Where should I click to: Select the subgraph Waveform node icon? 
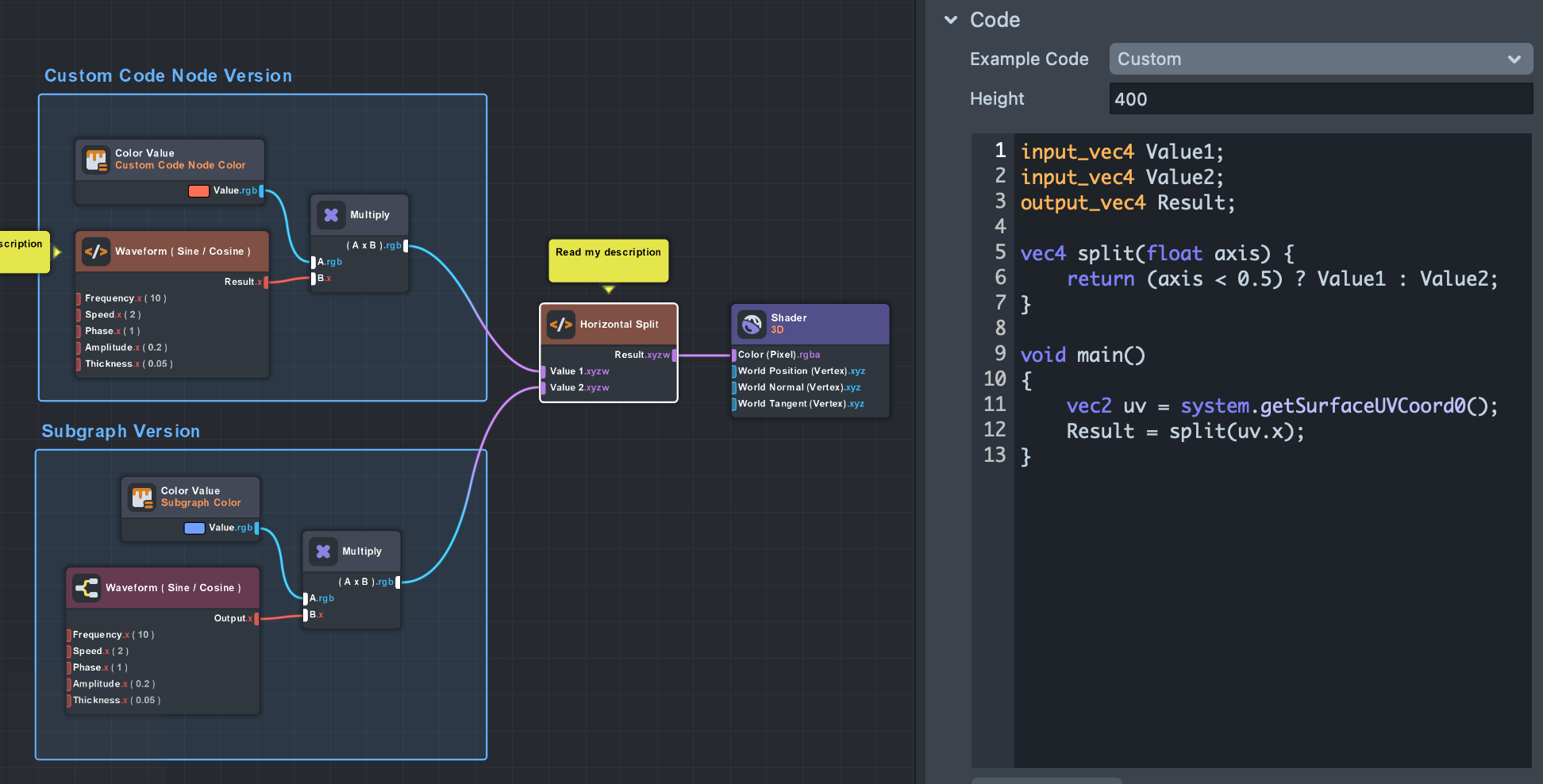pos(87,588)
